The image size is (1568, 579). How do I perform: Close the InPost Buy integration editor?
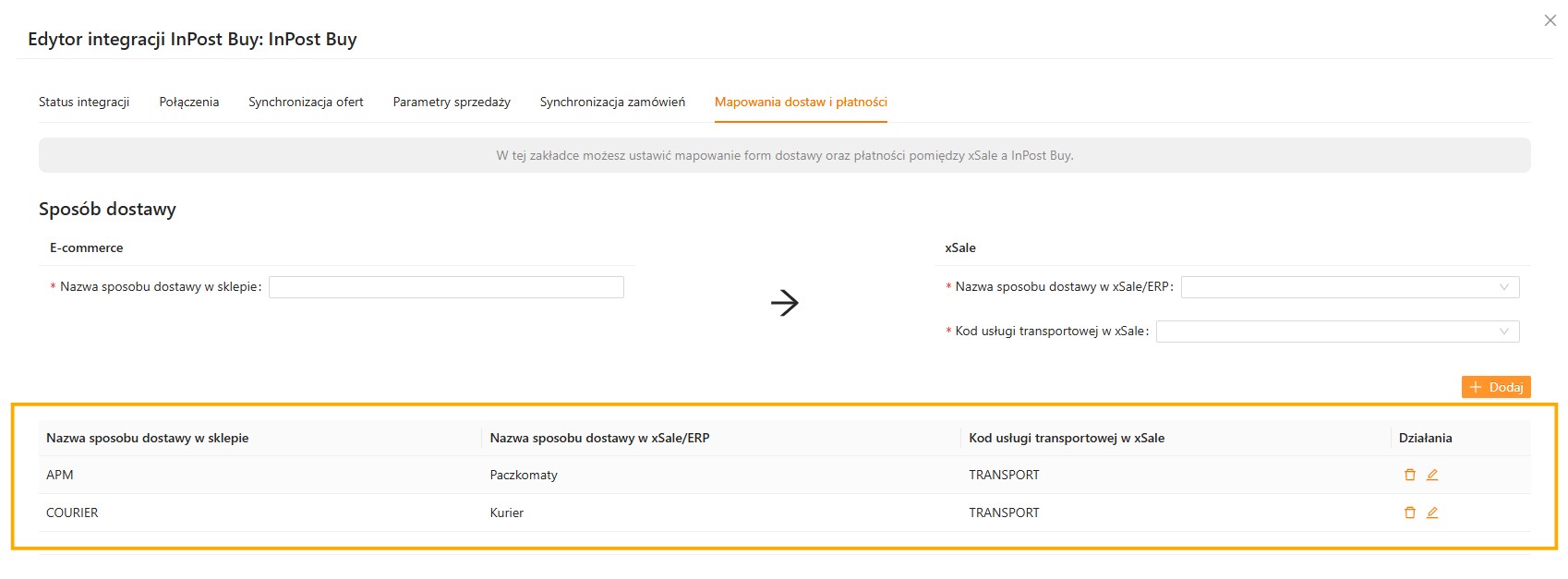pyautogui.click(x=1550, y=20)
